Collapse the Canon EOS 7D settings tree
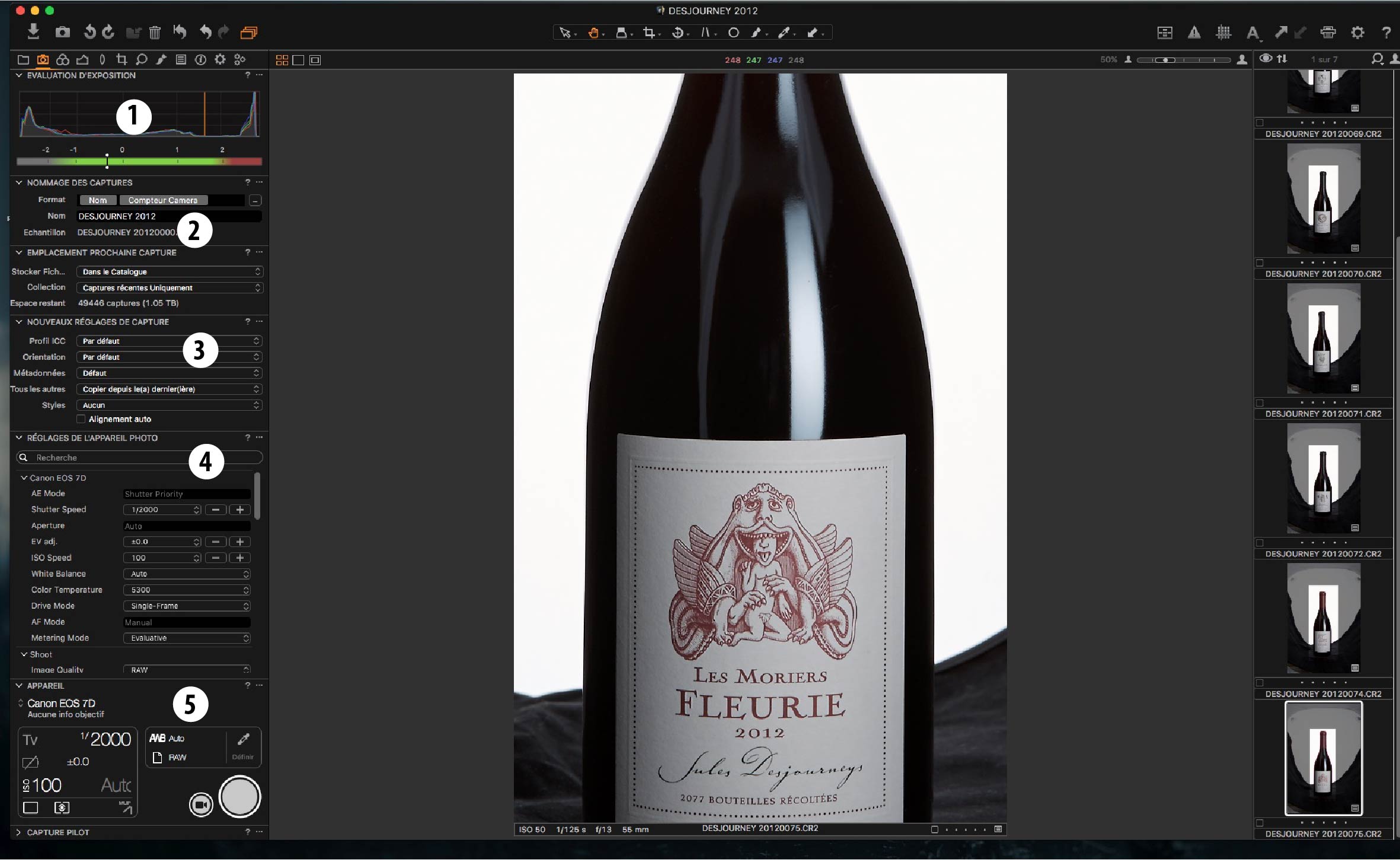This screenshot has width=1400, height=860. point(24,478)
